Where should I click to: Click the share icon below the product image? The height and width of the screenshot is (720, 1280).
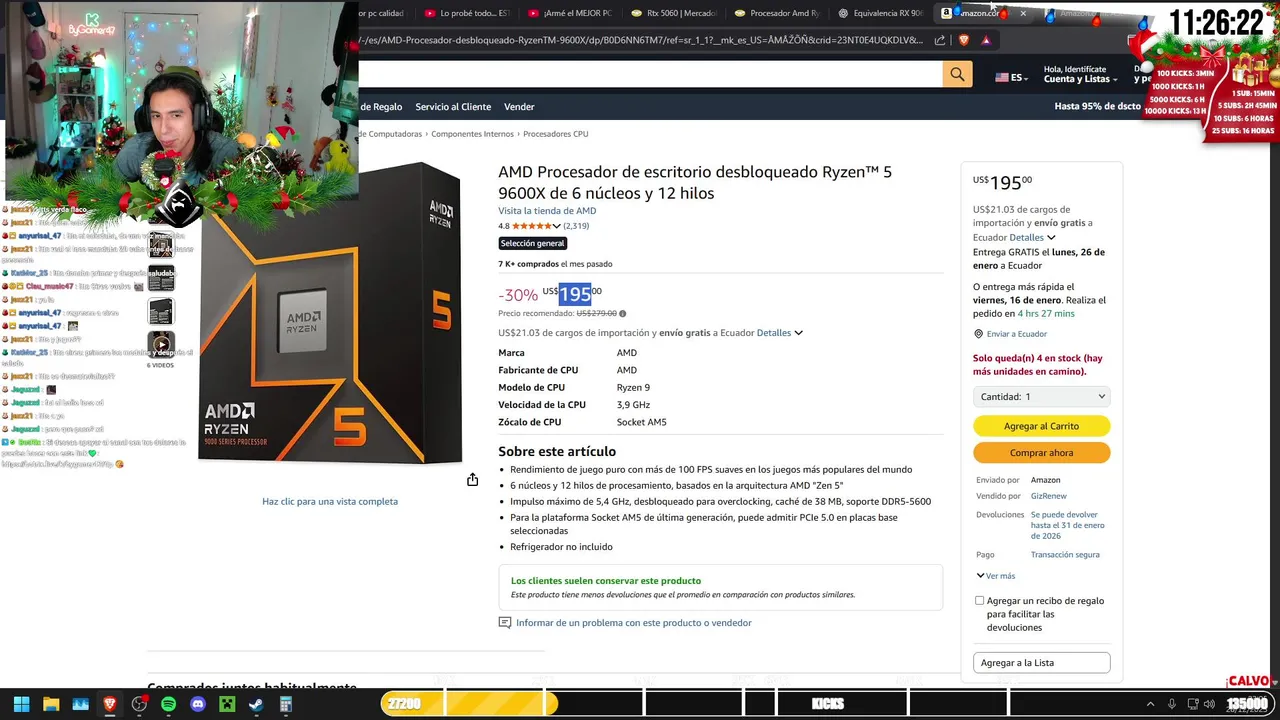coord(472,480)
